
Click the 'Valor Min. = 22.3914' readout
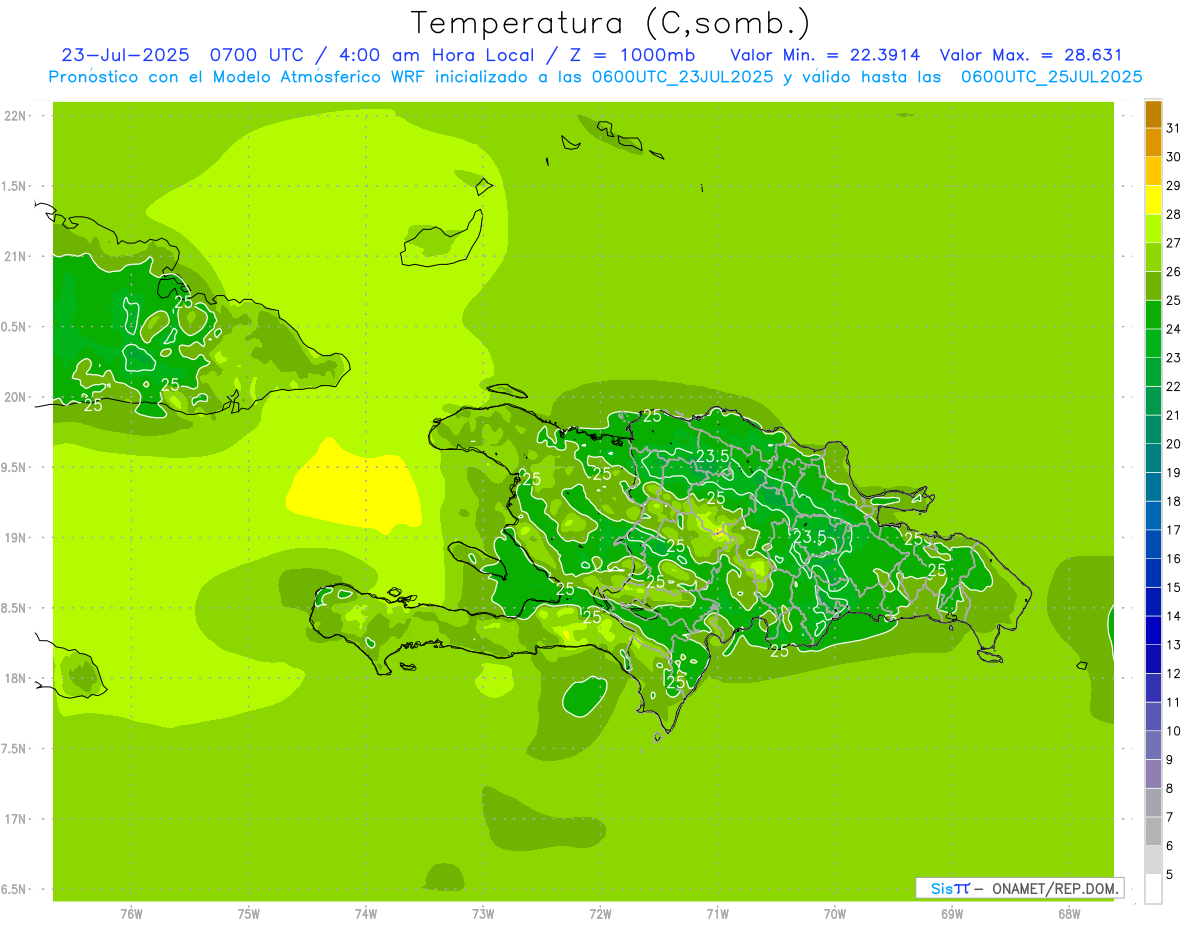click(825, 55)
